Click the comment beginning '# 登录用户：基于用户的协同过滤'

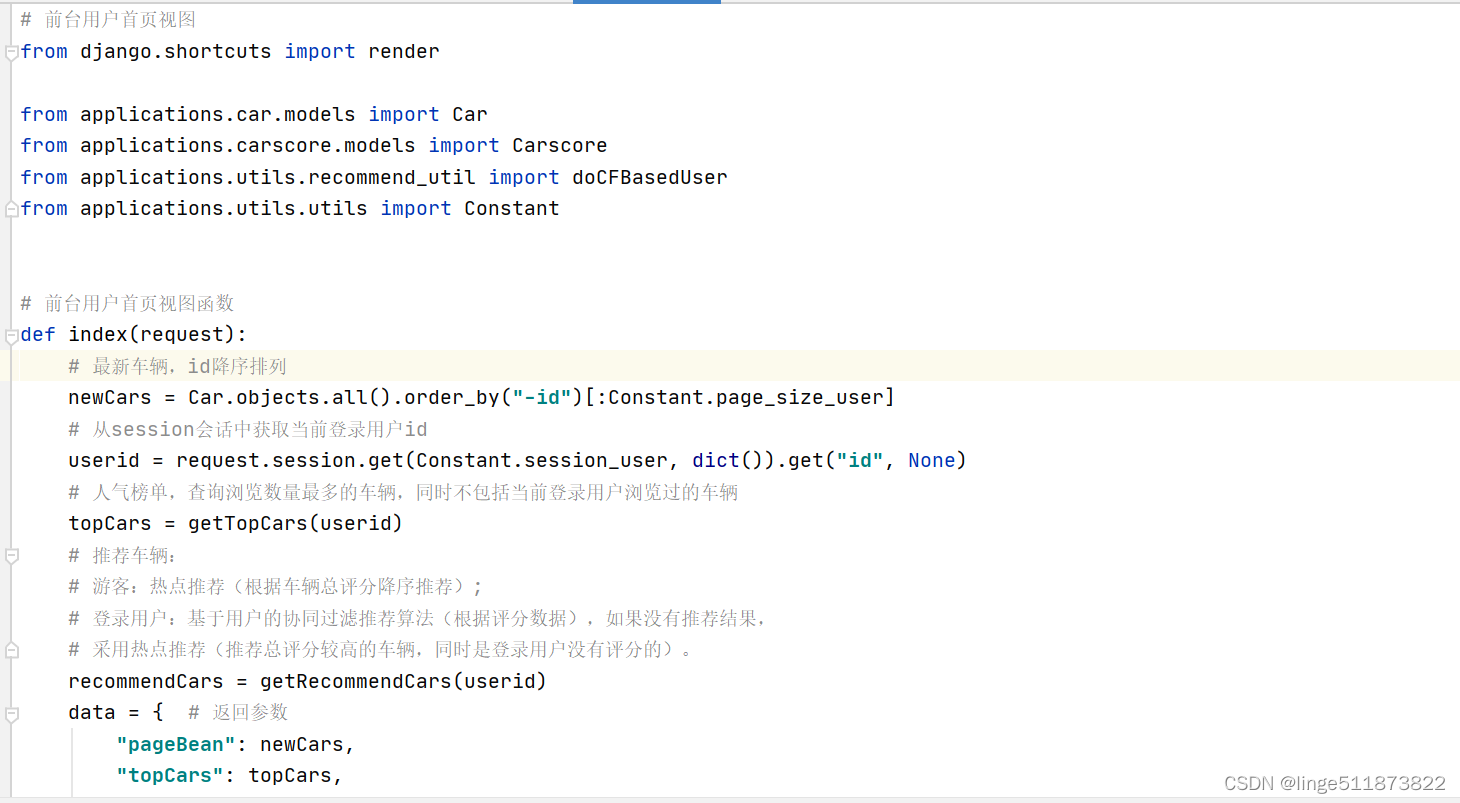pyautogui.click(x=418, y=618)
